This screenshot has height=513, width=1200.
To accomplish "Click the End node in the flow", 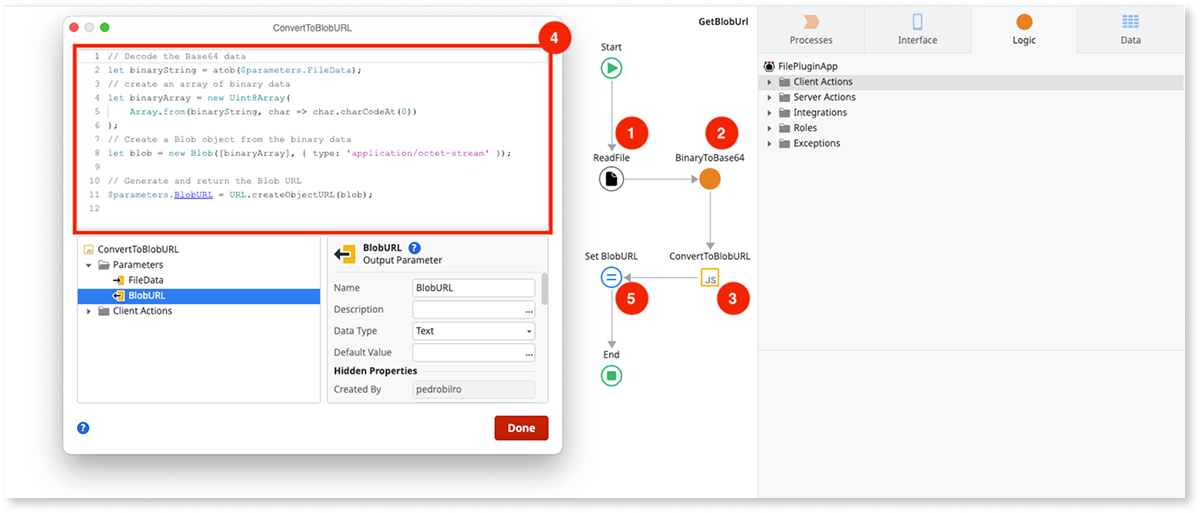I will click(x=612, y=376).
